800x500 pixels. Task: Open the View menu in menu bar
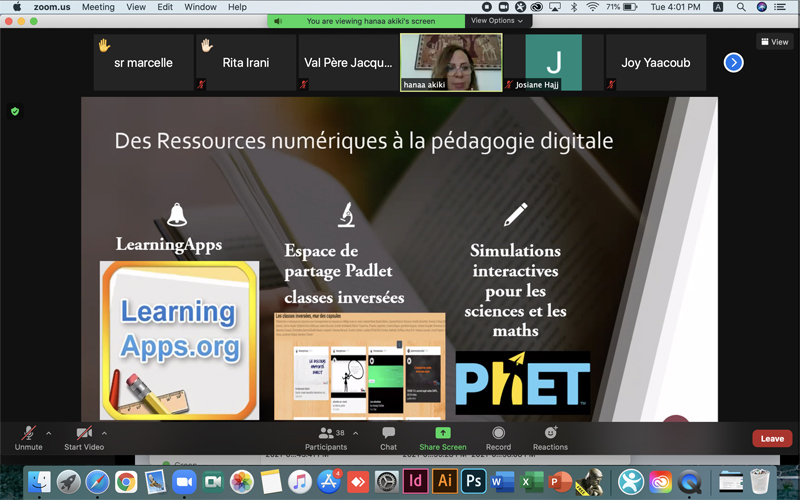click(136, 7)
